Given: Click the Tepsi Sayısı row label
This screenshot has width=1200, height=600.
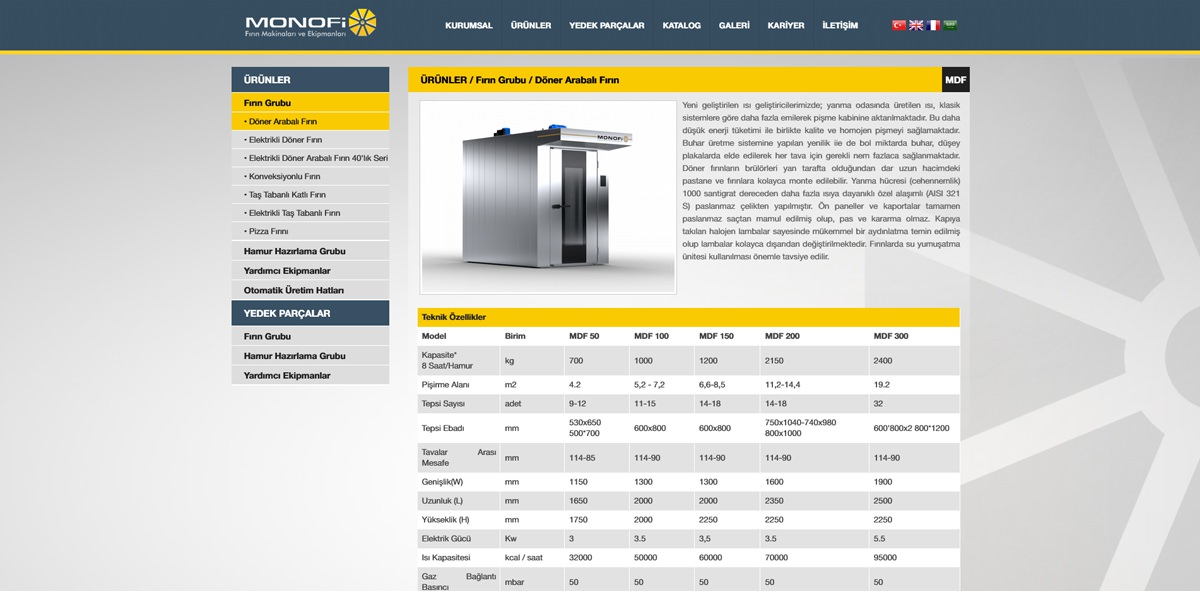Looking at the screenshot, I should click(x=444, y=404).
